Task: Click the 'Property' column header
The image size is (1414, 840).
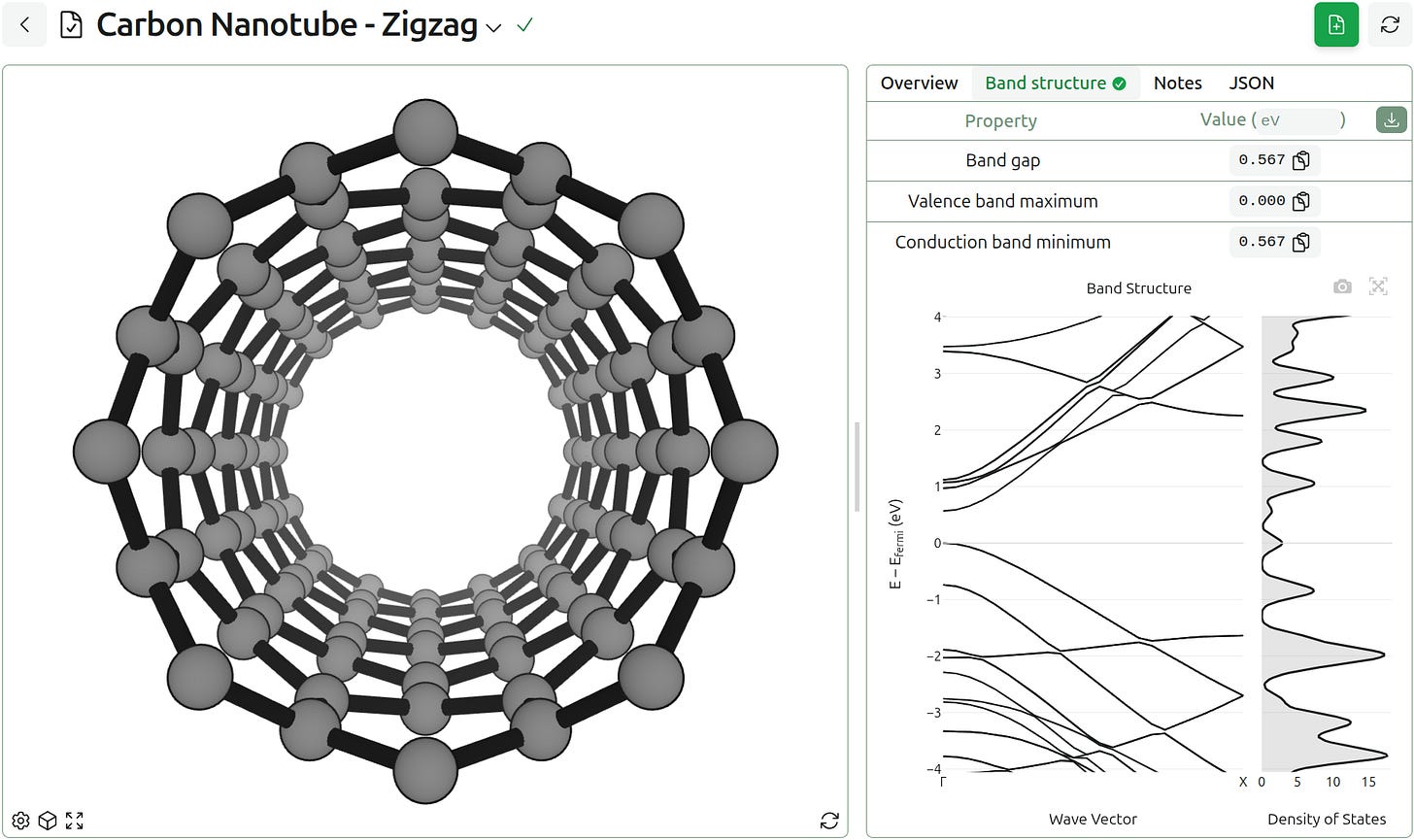Action: (x=1000, y=120)
